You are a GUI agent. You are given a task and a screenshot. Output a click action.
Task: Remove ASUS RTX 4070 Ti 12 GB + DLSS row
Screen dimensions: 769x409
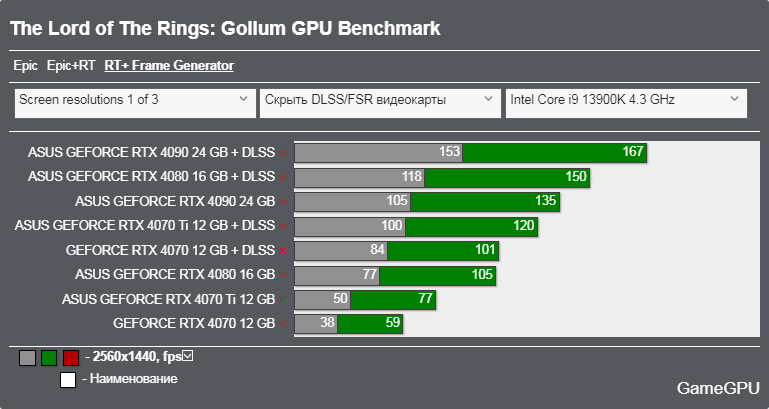282,226
